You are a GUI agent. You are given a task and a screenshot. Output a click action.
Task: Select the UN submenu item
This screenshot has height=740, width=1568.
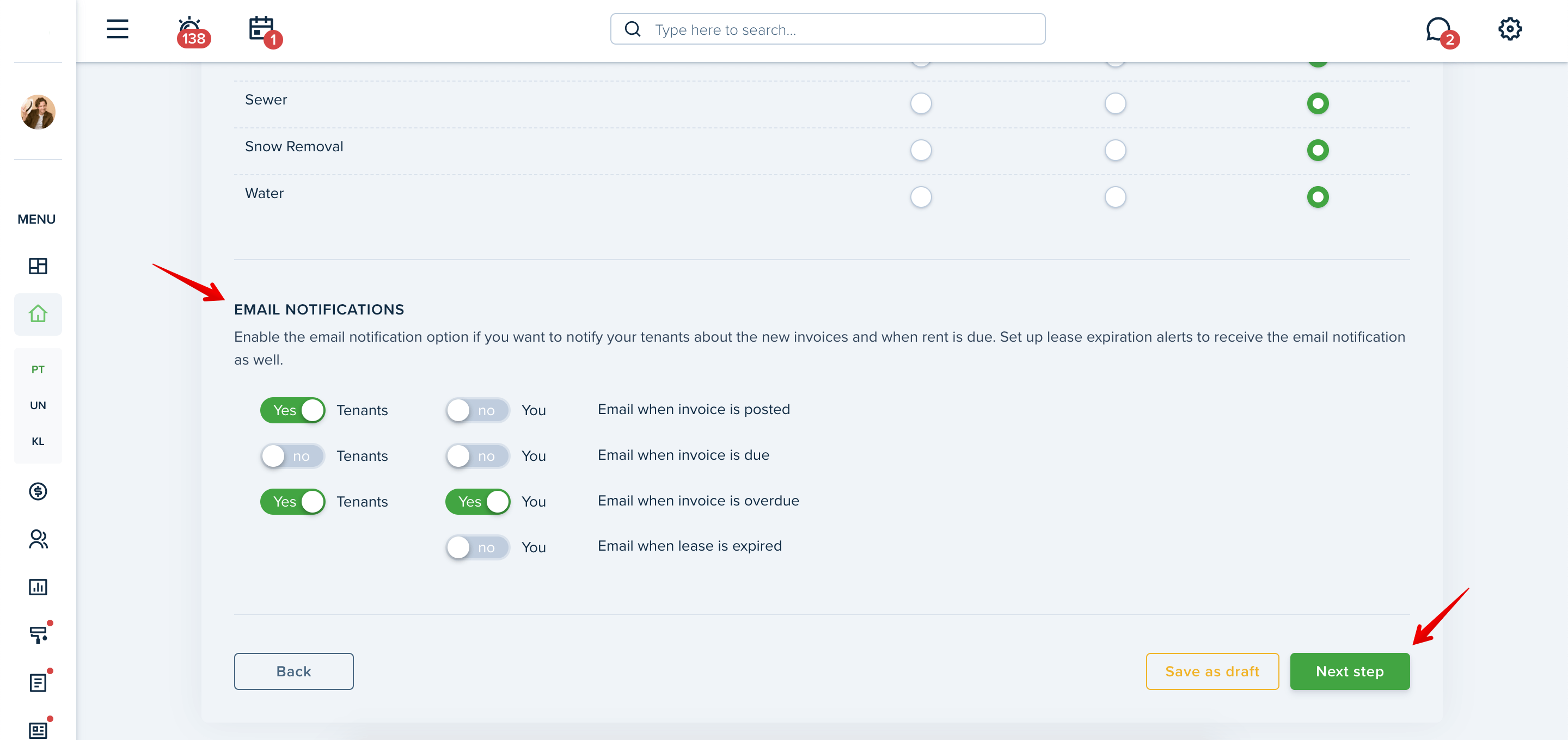click(x=38, y=405)
